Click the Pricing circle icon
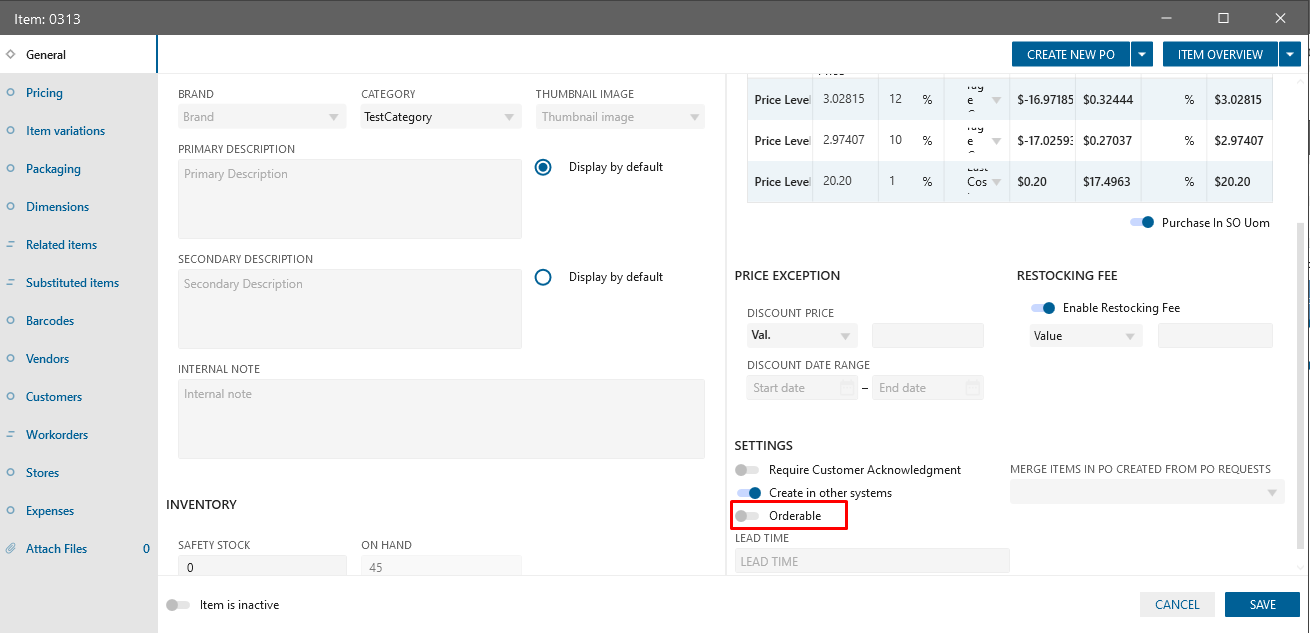The image size is (1310, 633). pyautogui.click(x=10, y=93)
